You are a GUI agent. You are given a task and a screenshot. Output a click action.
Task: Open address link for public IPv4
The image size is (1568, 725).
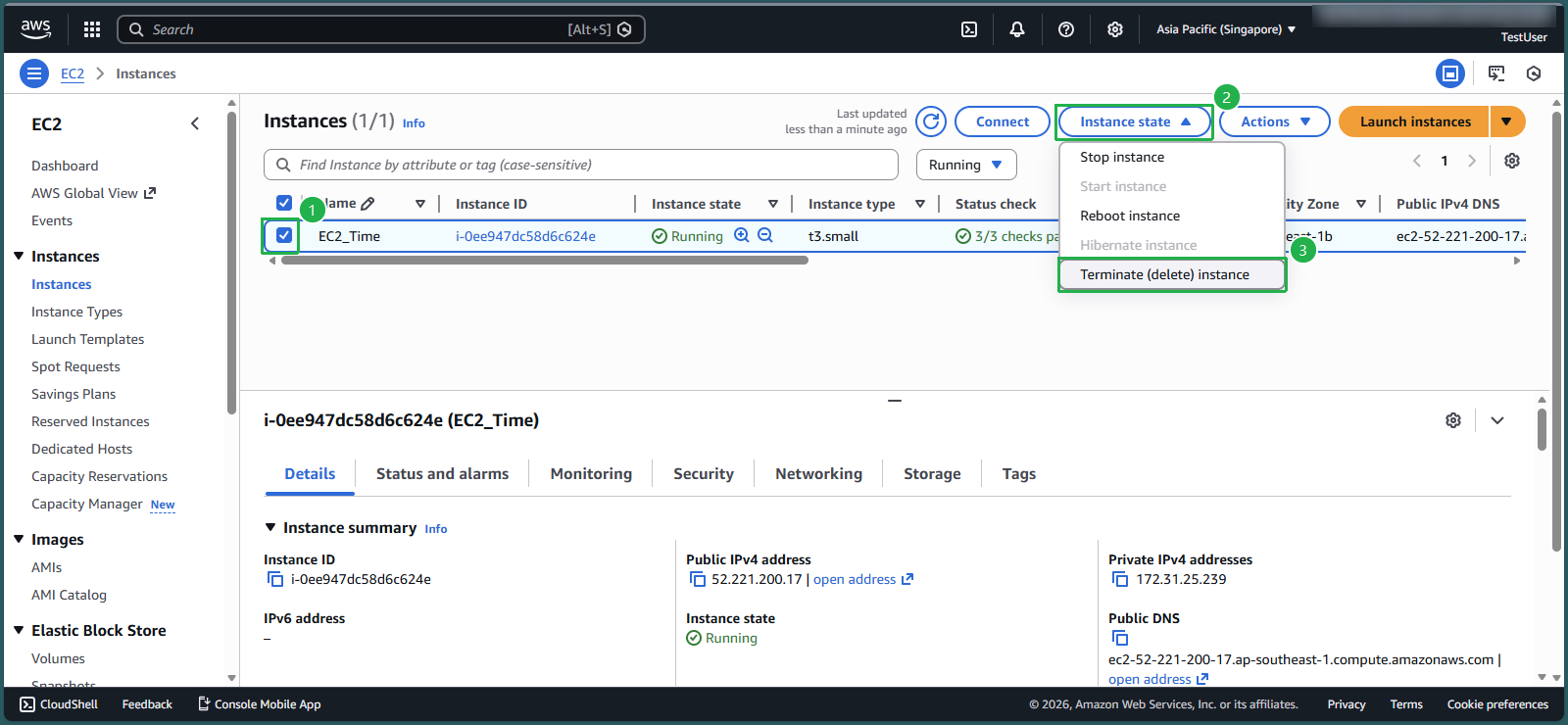(863, 579)
